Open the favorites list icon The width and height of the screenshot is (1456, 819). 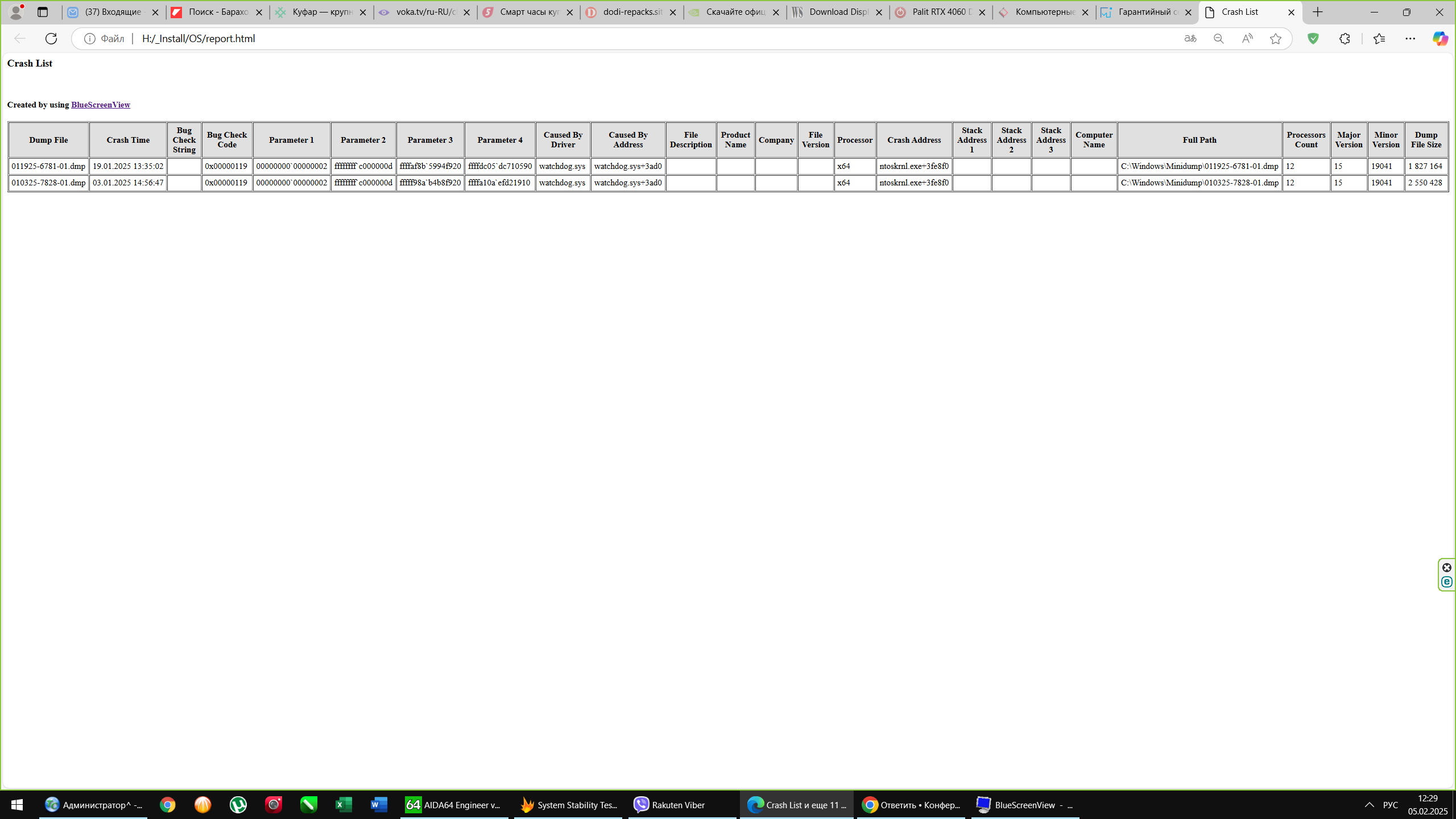point(1379,39)
